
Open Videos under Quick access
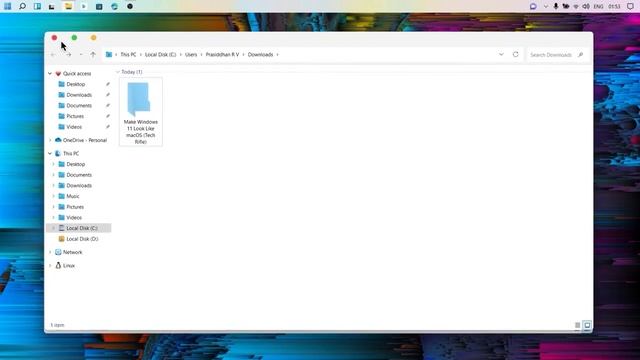[x=74, y=127]
